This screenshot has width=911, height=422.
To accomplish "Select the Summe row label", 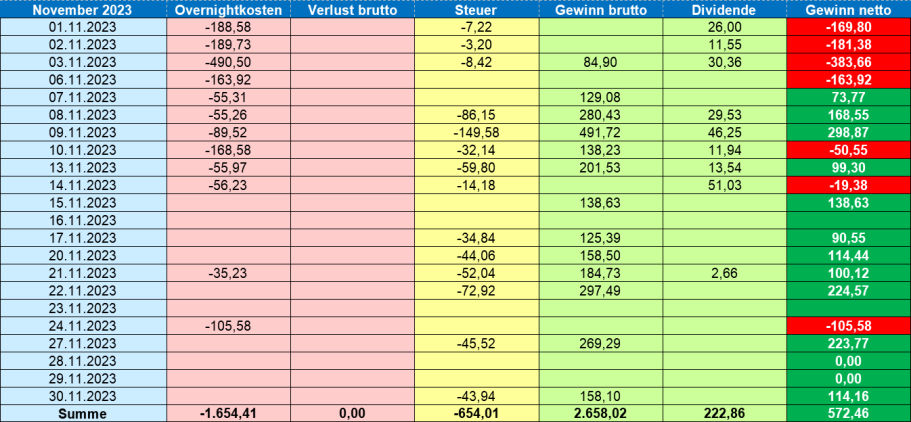I will 84,413.
